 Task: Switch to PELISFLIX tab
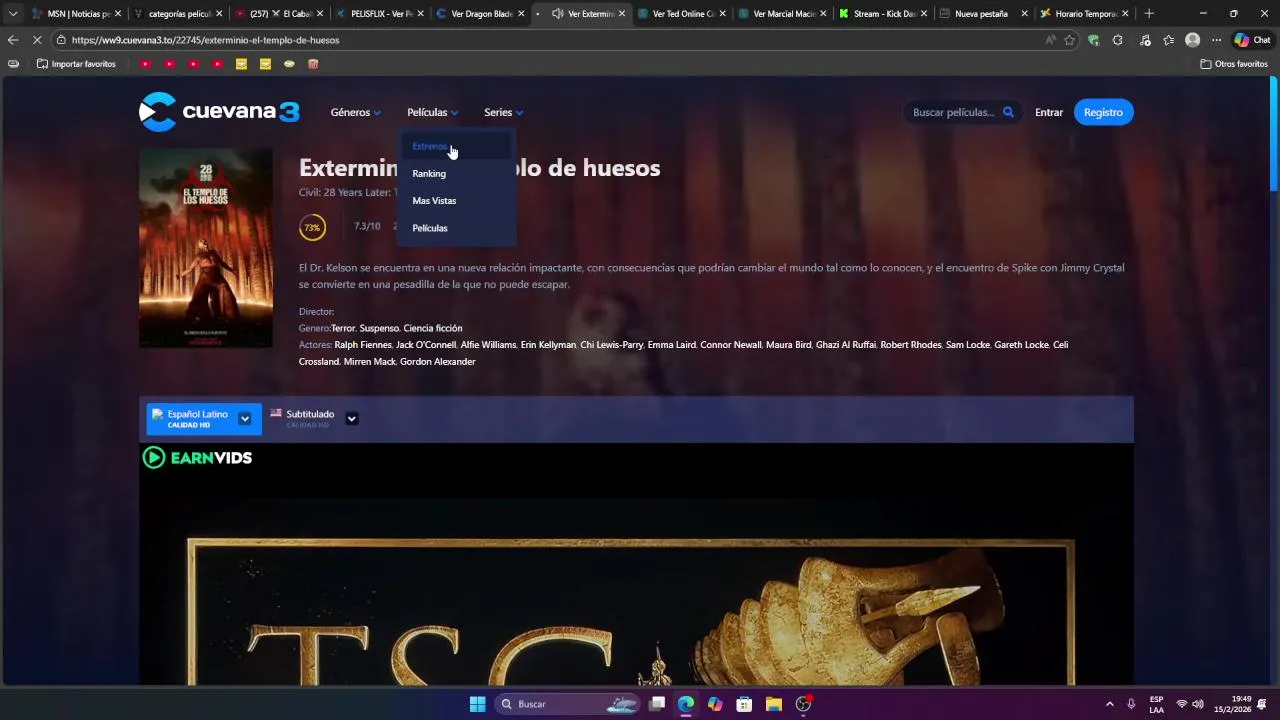[x=378, y=14]
